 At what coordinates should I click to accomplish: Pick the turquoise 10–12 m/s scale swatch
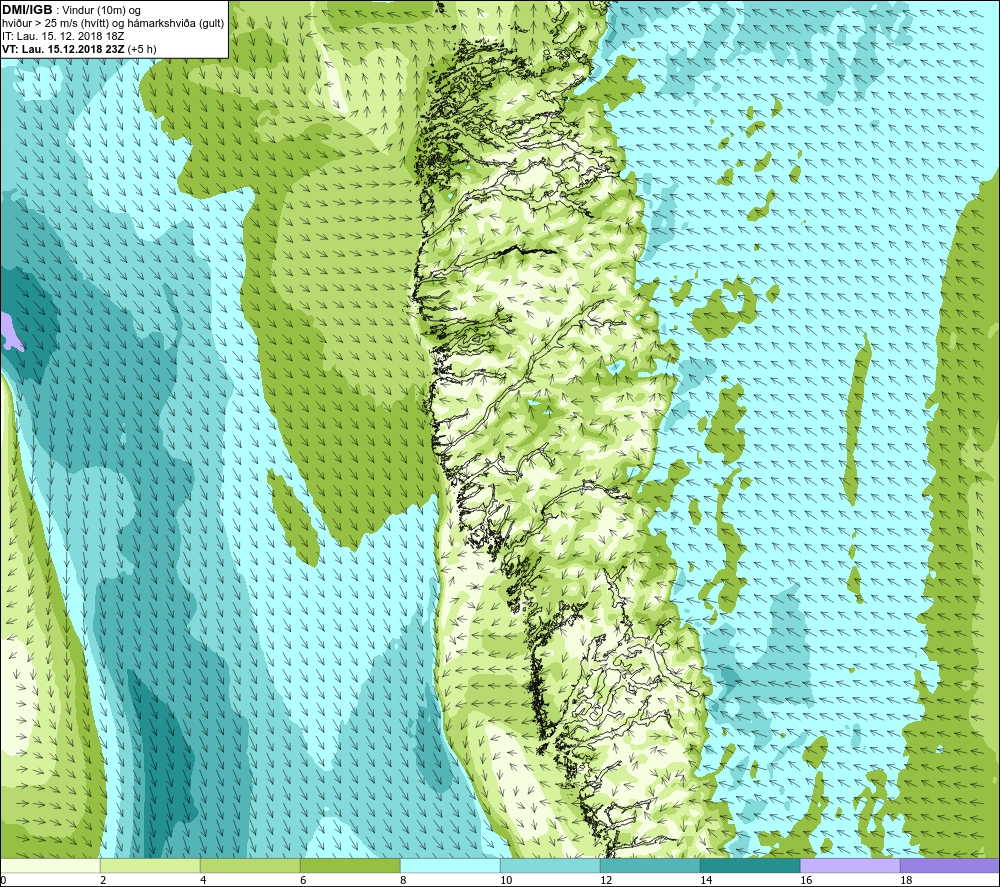click(x=550, y=865)
